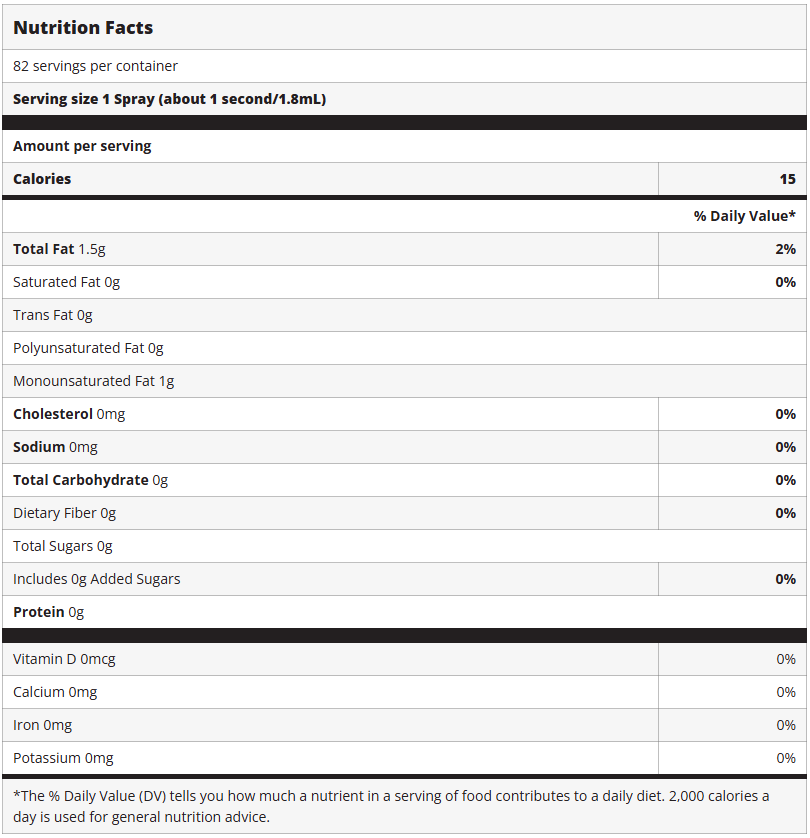The image size is (810, 838).
Task: Click the 0% value for Potassium
Action: pos(785,758)
